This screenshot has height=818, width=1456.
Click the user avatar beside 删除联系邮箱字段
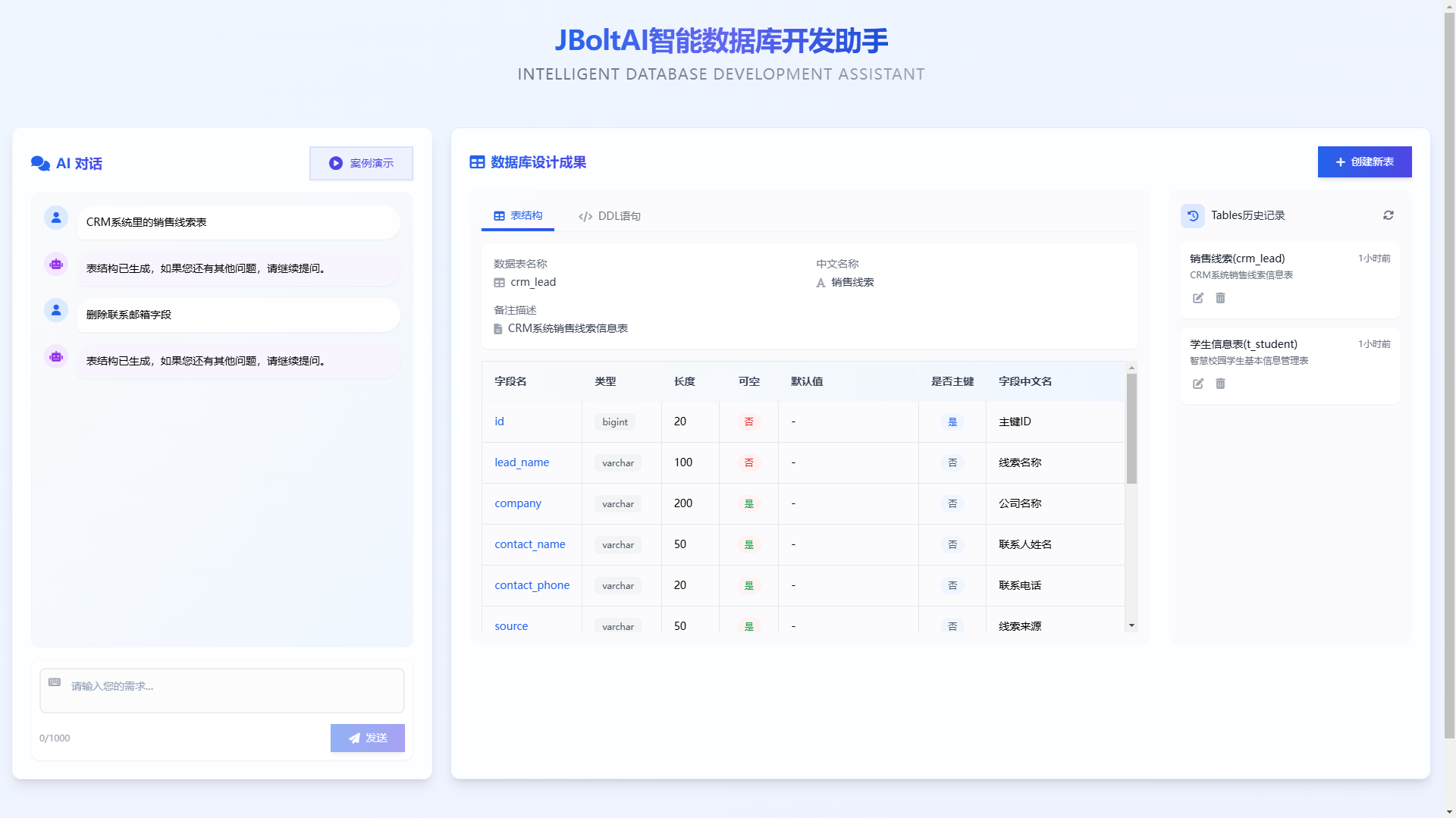click(x=56, y=310)
